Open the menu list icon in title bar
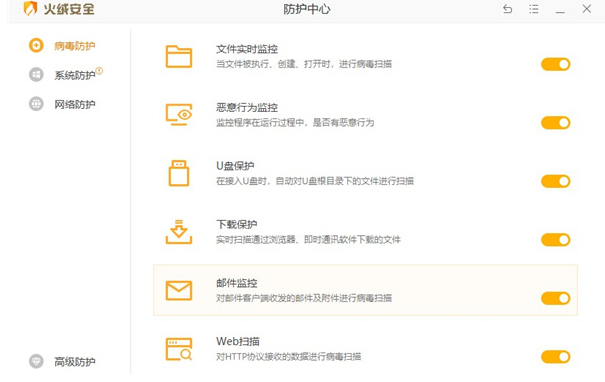Screen dimensions: 605x382 [534, 9]
